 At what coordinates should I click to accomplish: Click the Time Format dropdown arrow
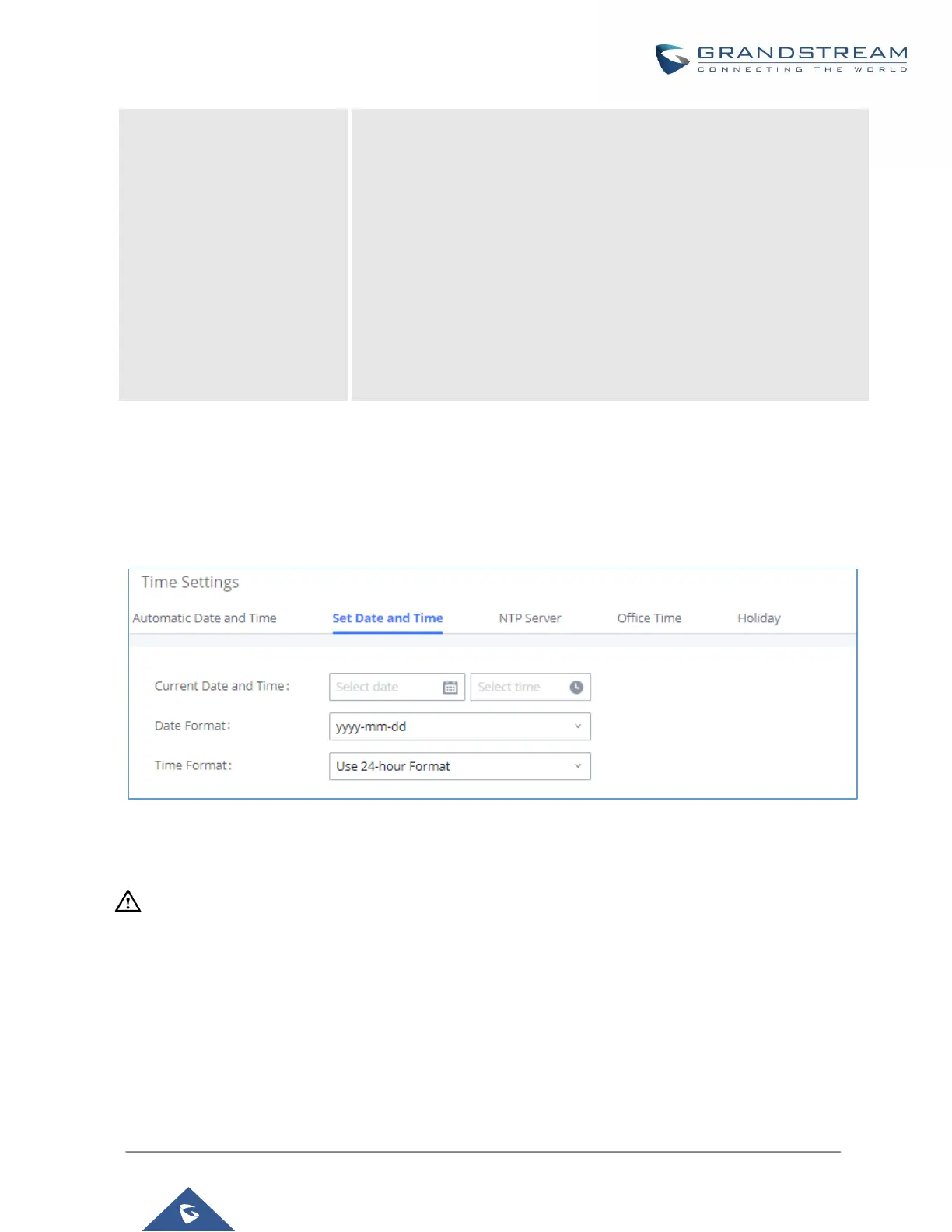(x=578, y=766)
